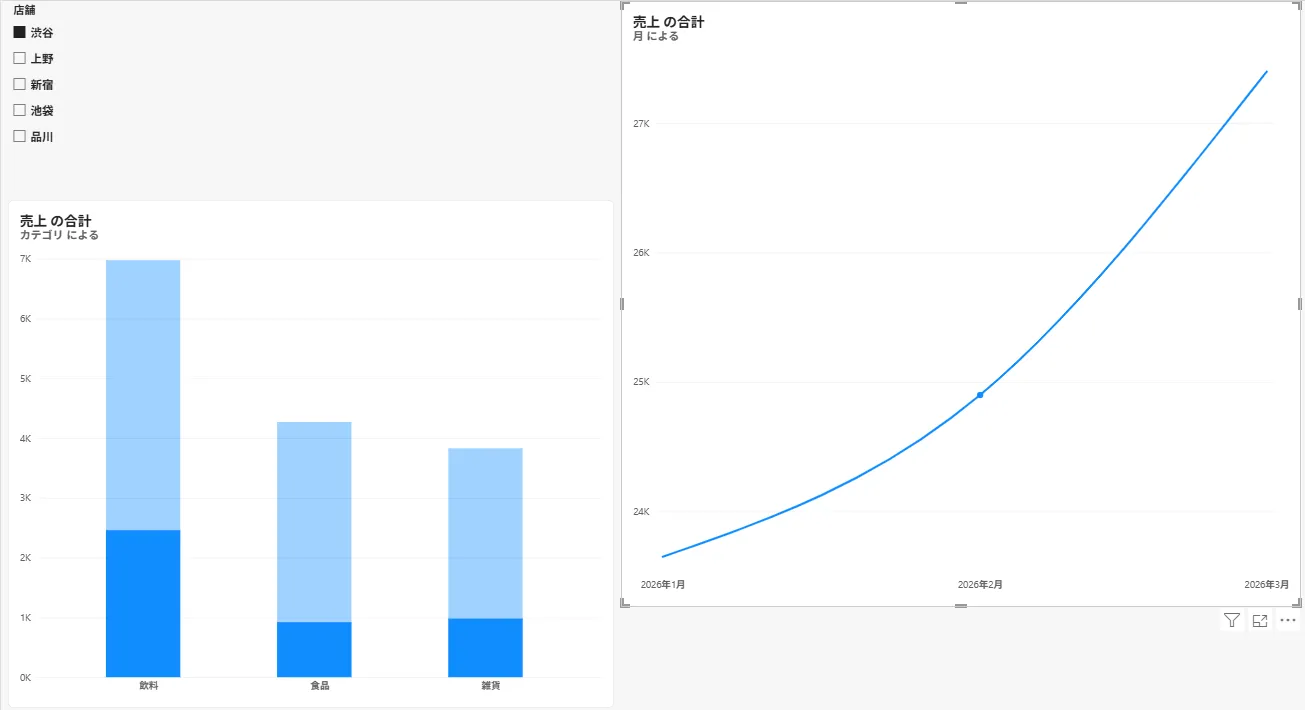The height and width of the screenshot is (710, 1305).
Task: Click the 2026年3月 axis label
Action: (x=1267, y=584)
